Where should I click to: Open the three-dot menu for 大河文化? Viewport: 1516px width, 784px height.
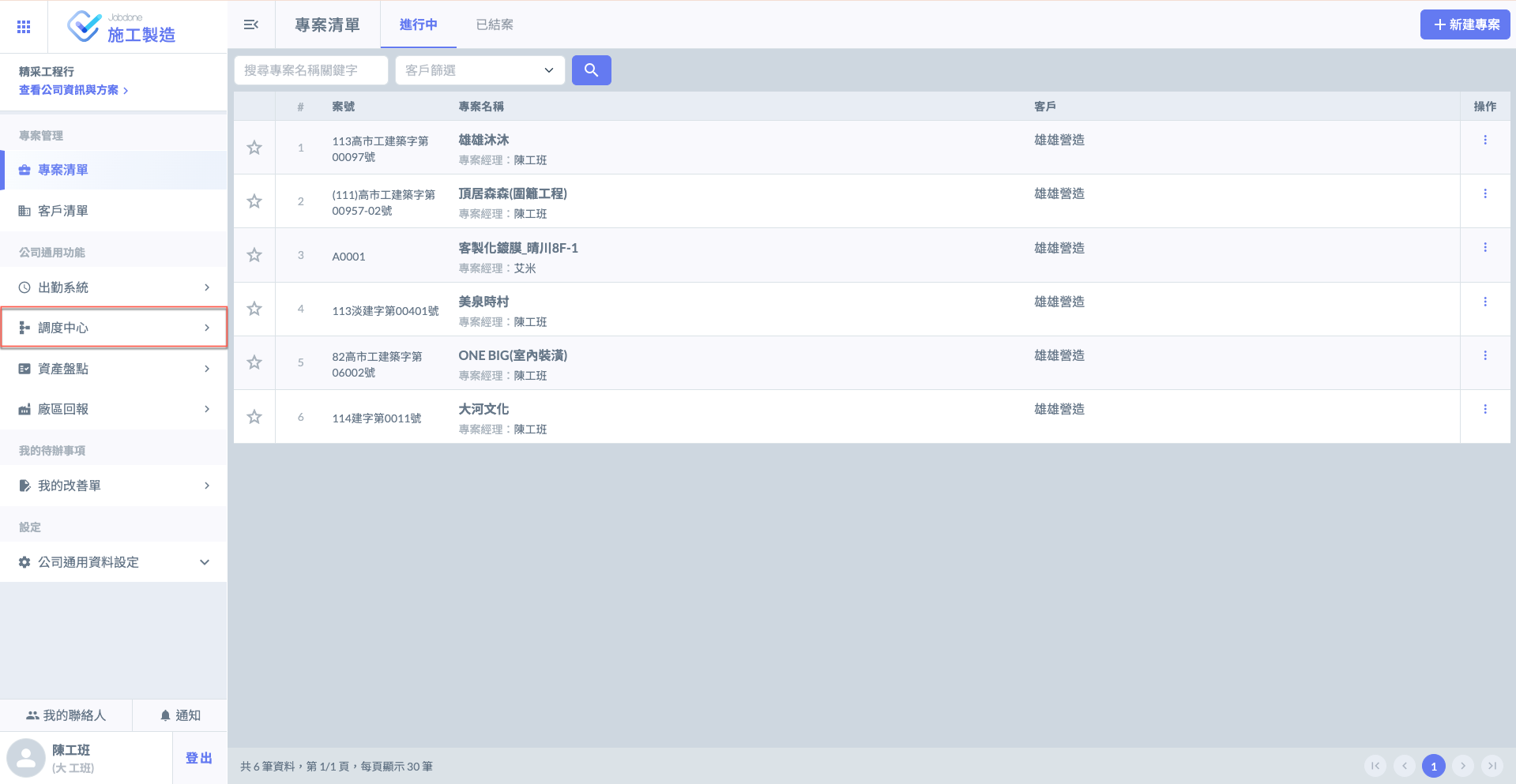click(1484, 409)
